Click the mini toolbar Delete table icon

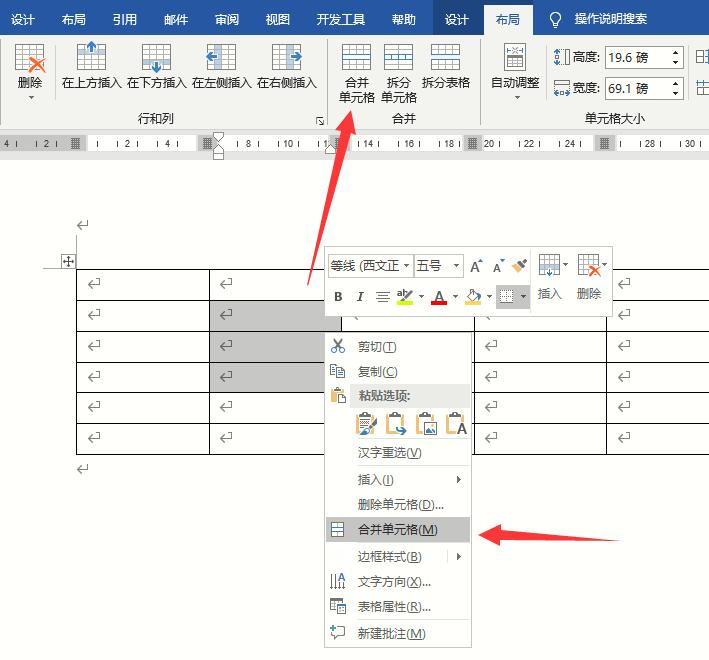(x=589, y=265)
